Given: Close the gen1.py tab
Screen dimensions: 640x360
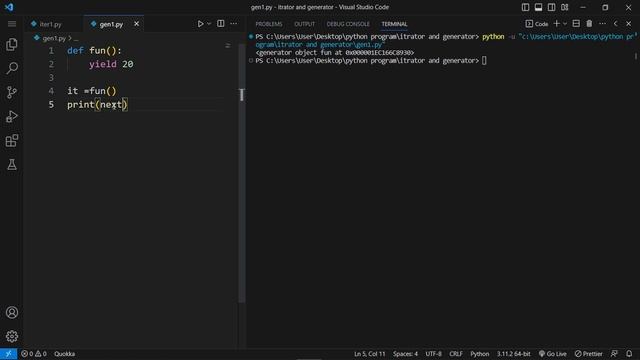Looking at the screenshot, I should coord(136,24).
